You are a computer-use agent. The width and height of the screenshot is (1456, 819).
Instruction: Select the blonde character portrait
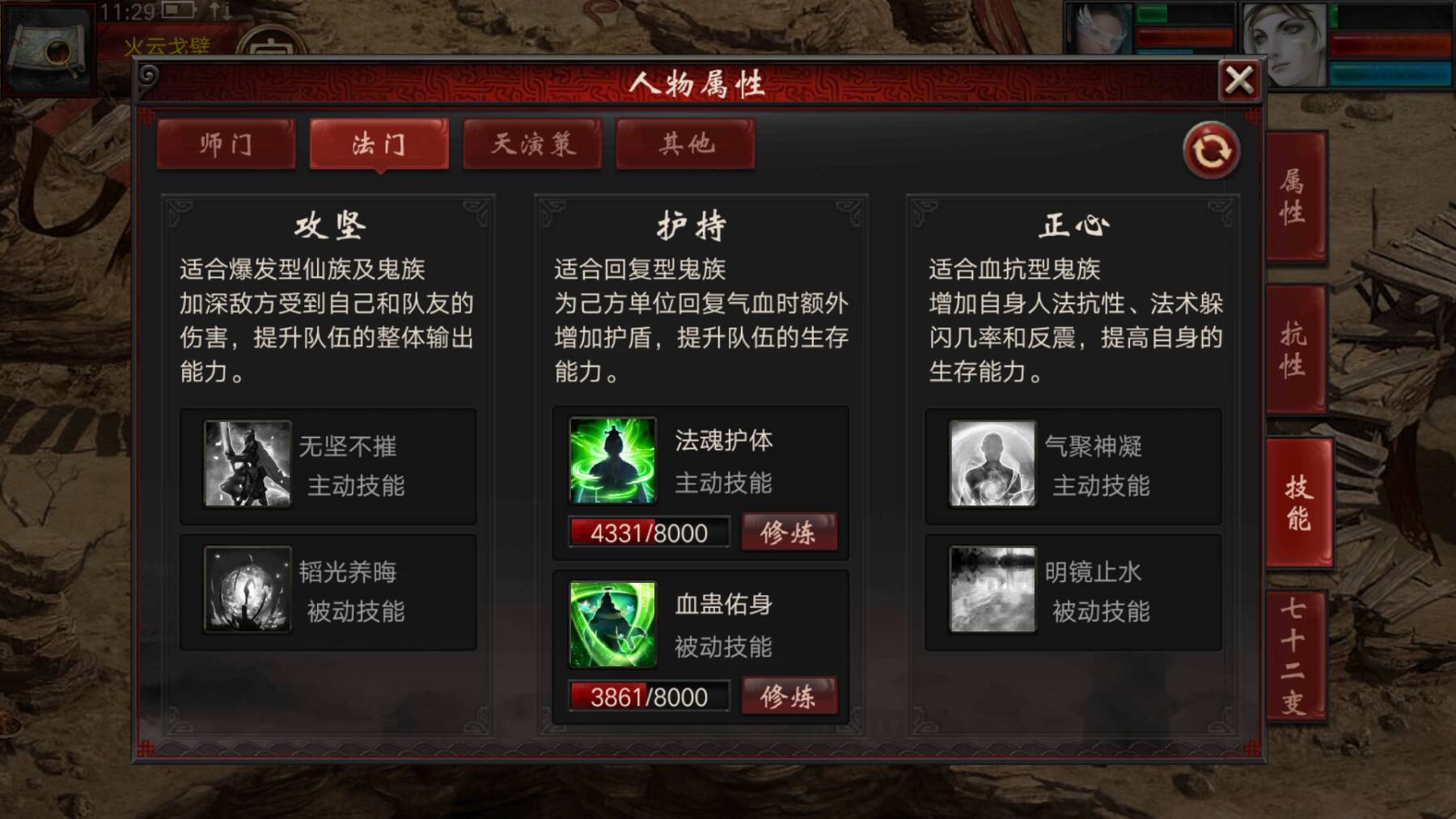point(1285,44)
